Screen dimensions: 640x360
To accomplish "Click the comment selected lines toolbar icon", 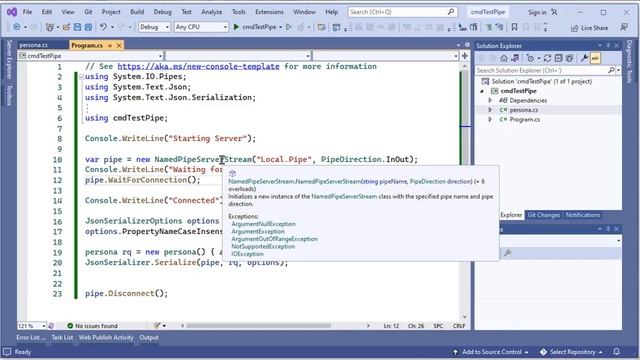I will (x=489, y=27).
